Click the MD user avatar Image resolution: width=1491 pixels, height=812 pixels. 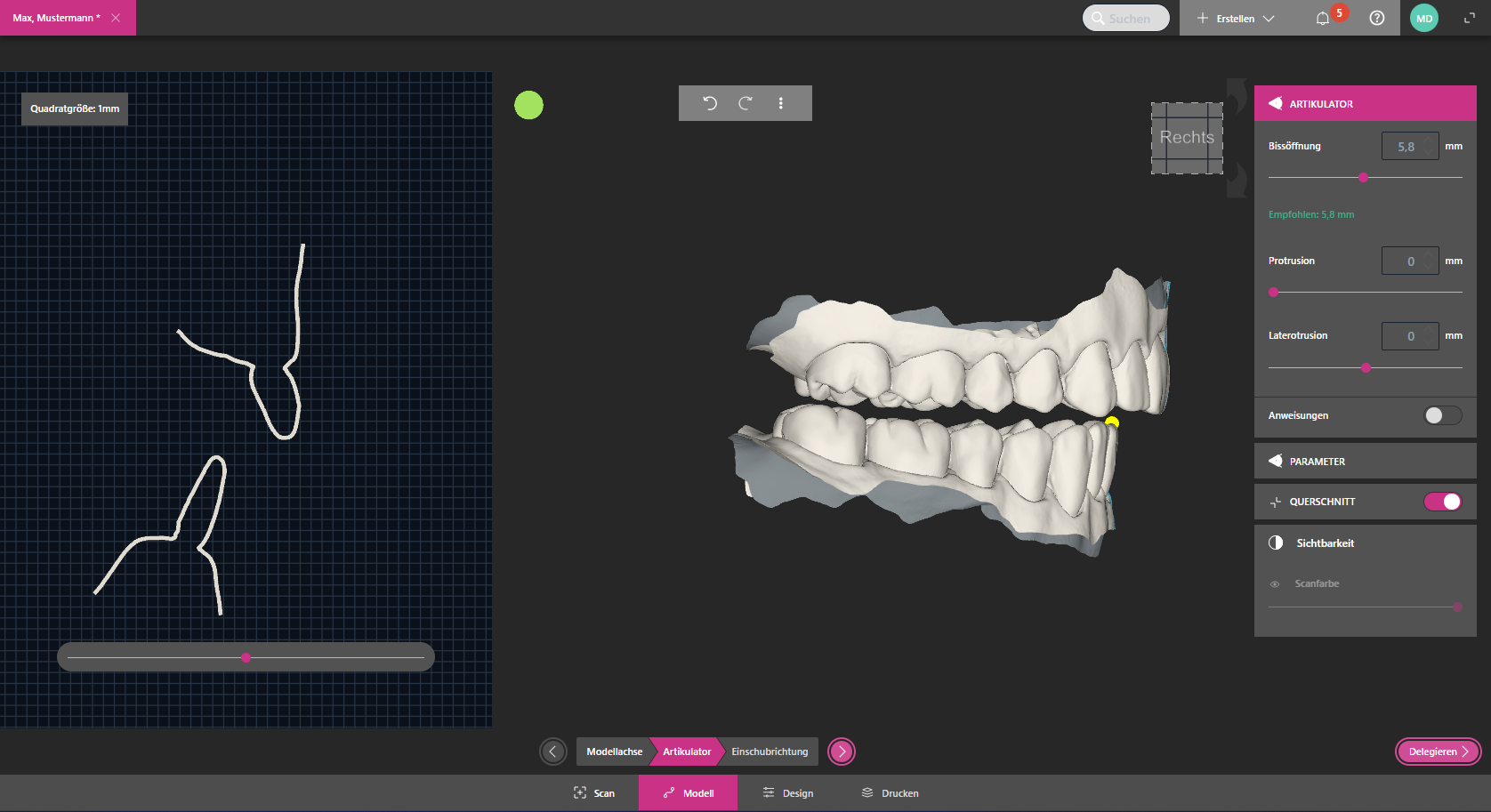point(1424,19)
